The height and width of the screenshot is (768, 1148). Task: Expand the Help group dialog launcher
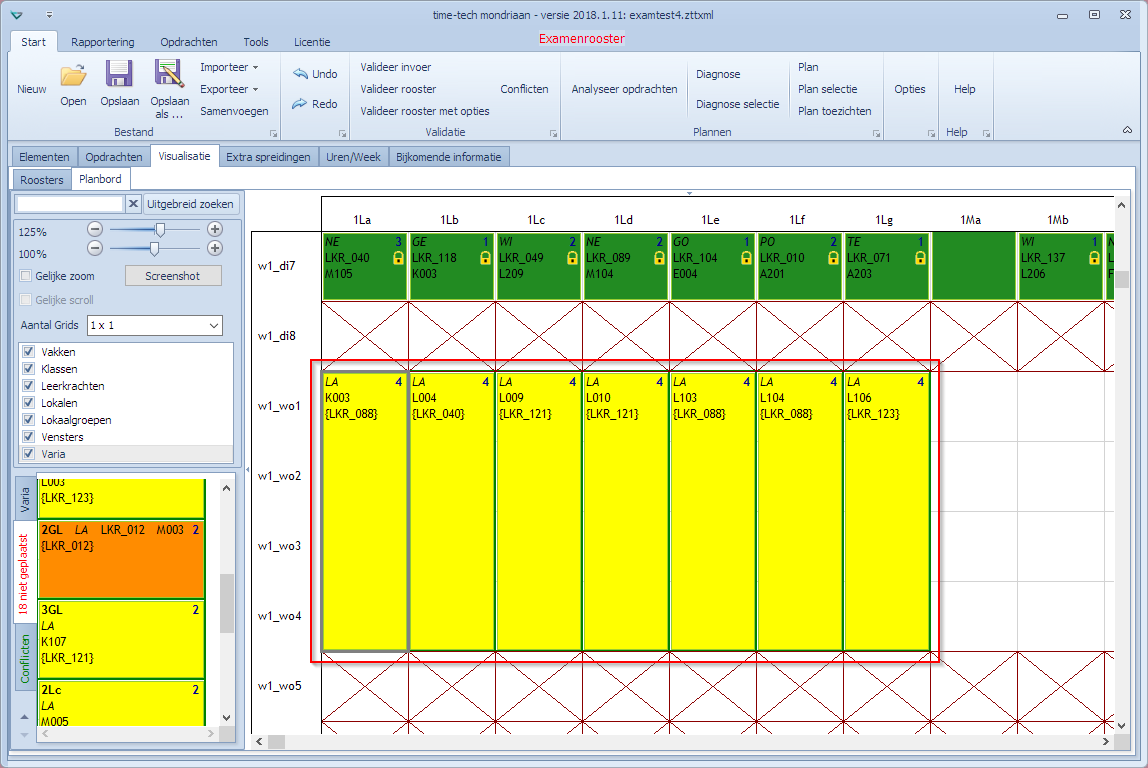point(986,134)
